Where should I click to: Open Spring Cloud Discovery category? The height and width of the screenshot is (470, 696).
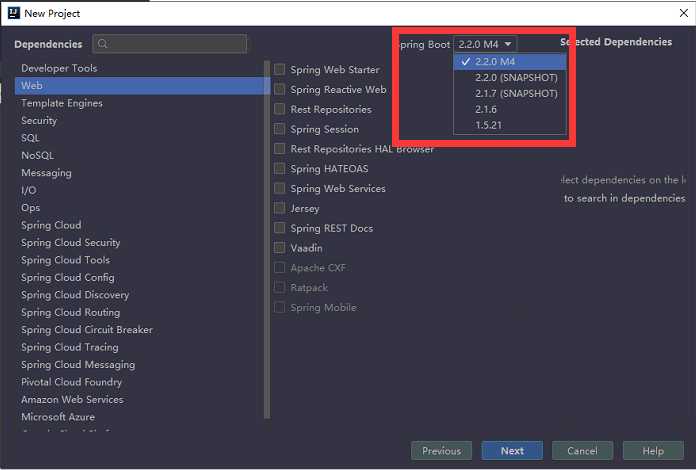pos(139,295)
